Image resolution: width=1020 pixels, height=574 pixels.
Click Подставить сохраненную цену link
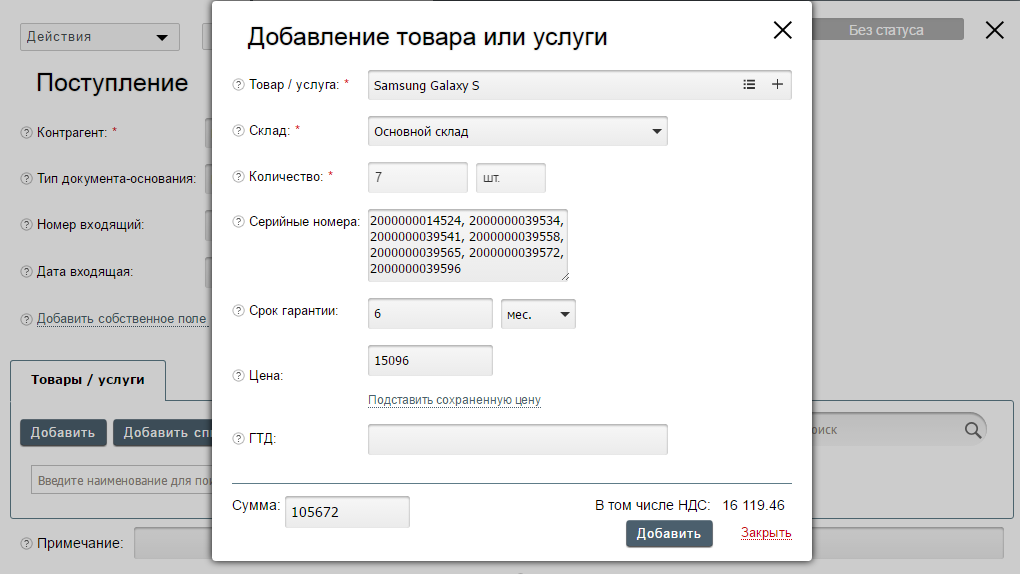[x=454, y=400]
